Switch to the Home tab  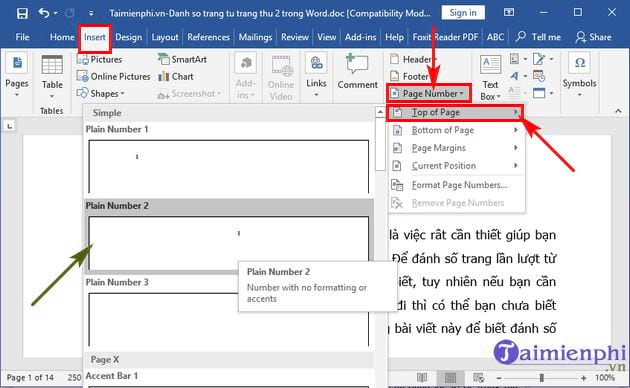(62, 37)
